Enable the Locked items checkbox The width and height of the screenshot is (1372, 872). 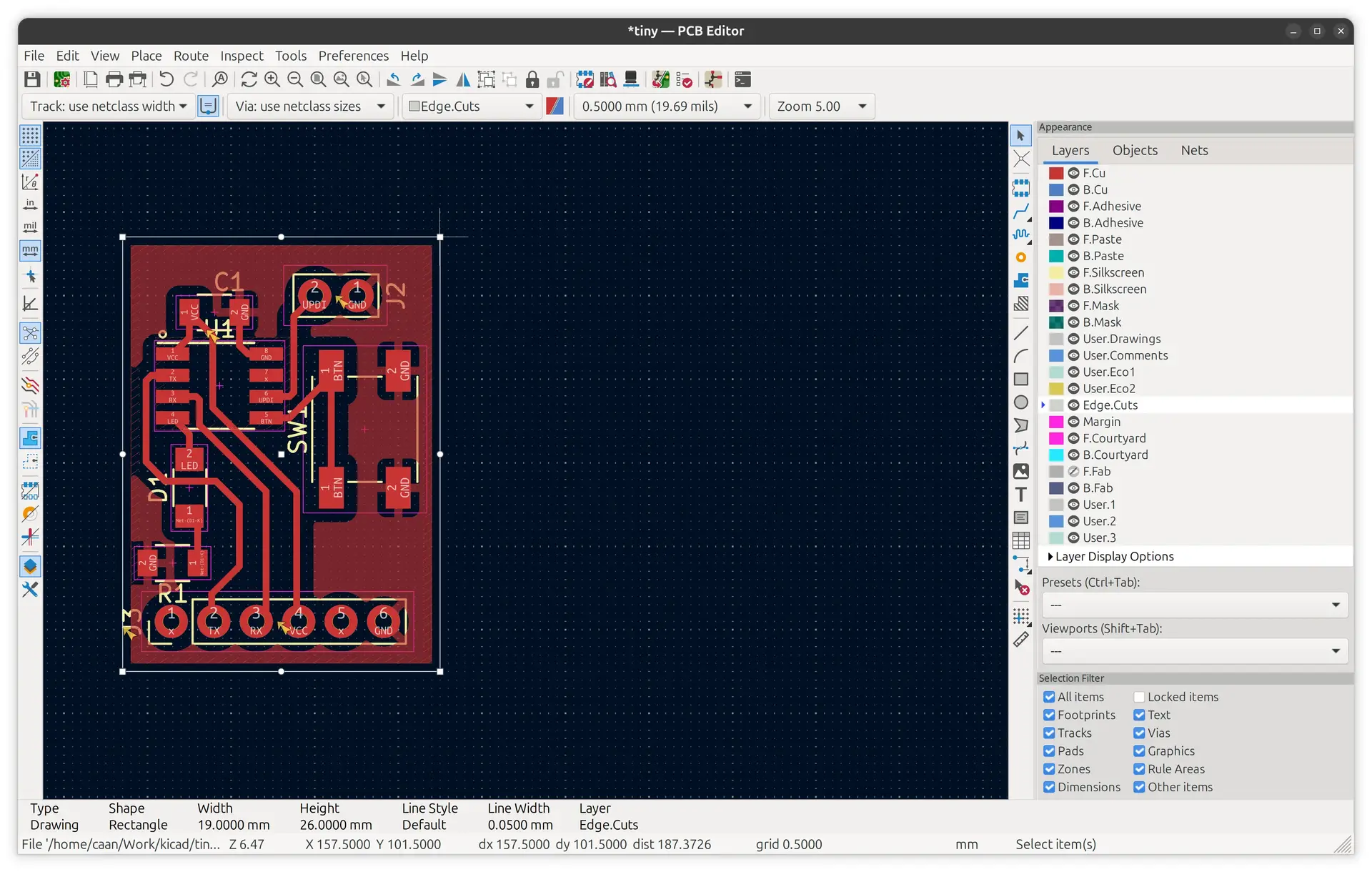point(1139,697)
